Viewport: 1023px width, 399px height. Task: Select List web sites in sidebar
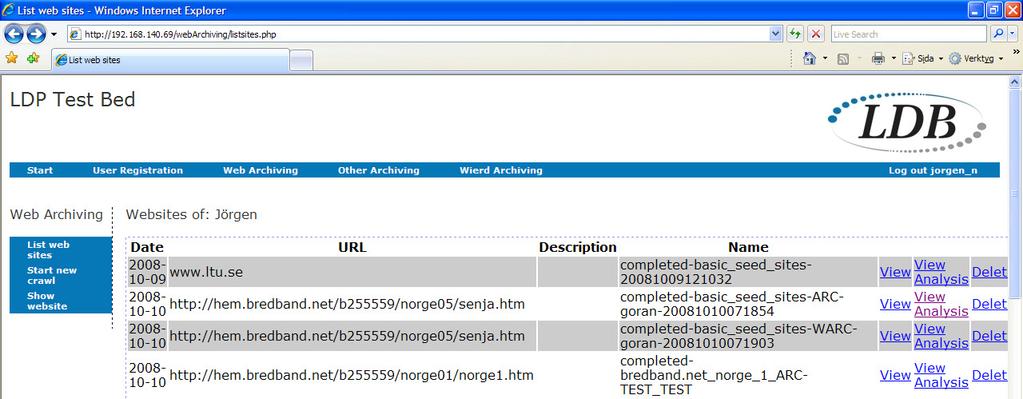[48, 250]
